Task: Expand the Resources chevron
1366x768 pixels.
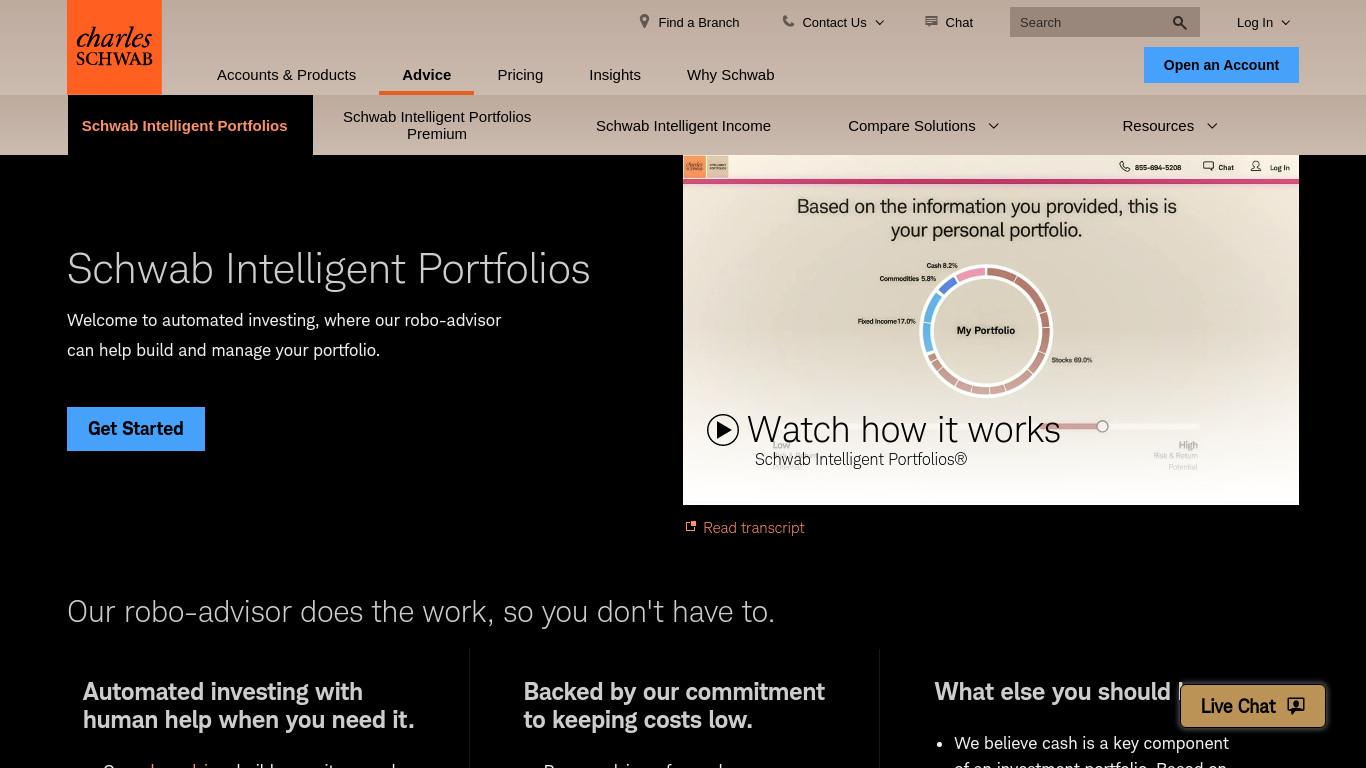Action: click(x=1212, y=126)
